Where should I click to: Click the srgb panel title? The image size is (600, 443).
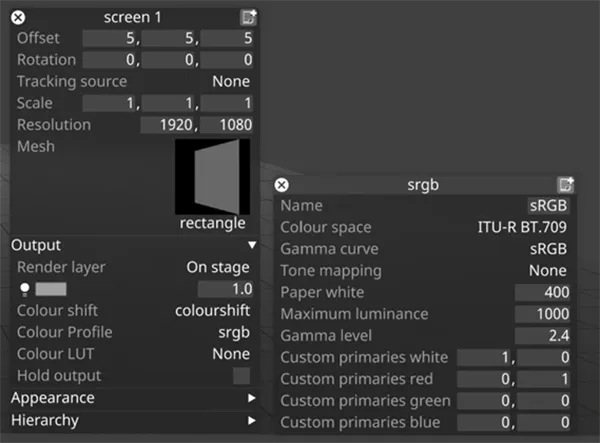click(x=423, y=185)
